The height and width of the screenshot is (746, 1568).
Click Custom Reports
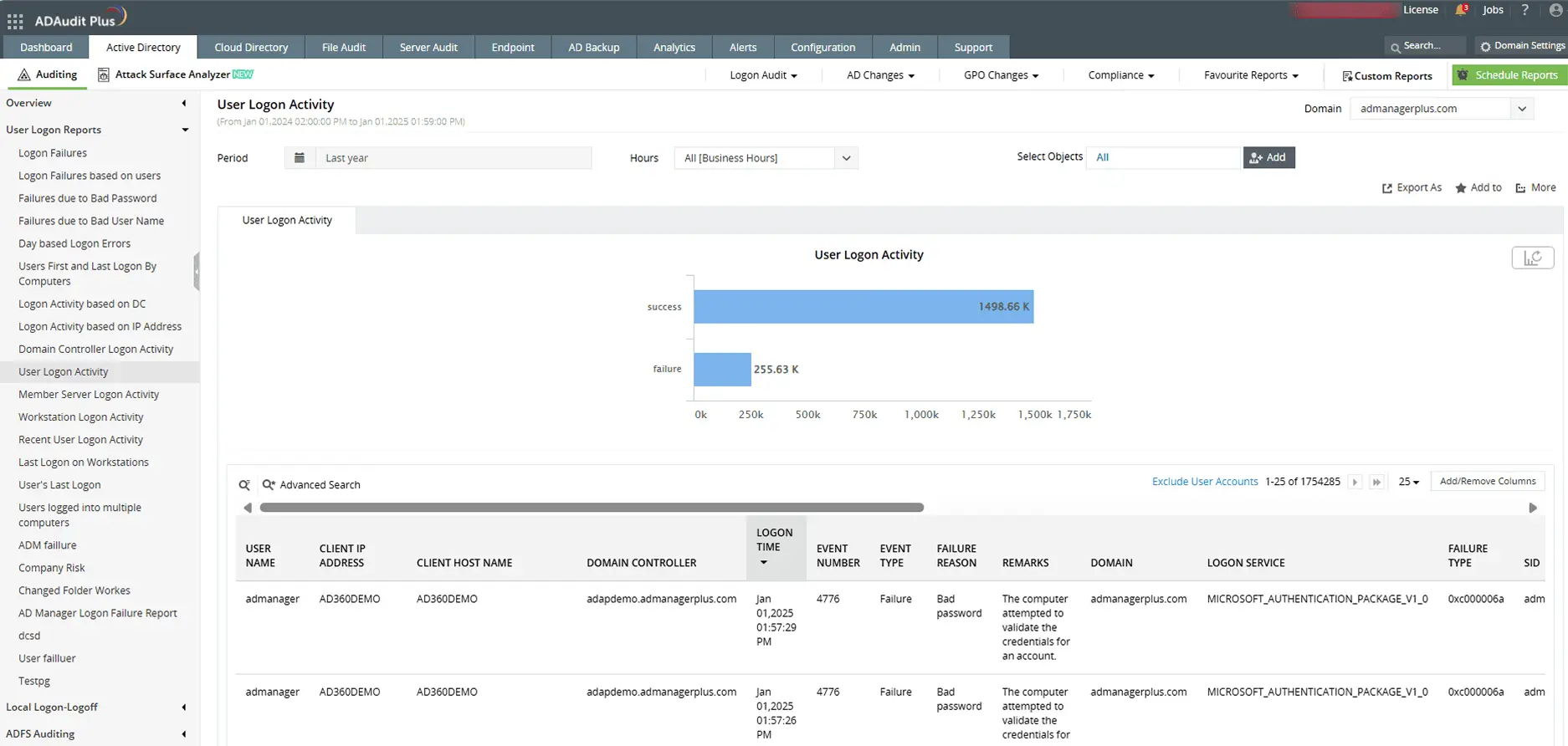click(x=1387, y=76)
